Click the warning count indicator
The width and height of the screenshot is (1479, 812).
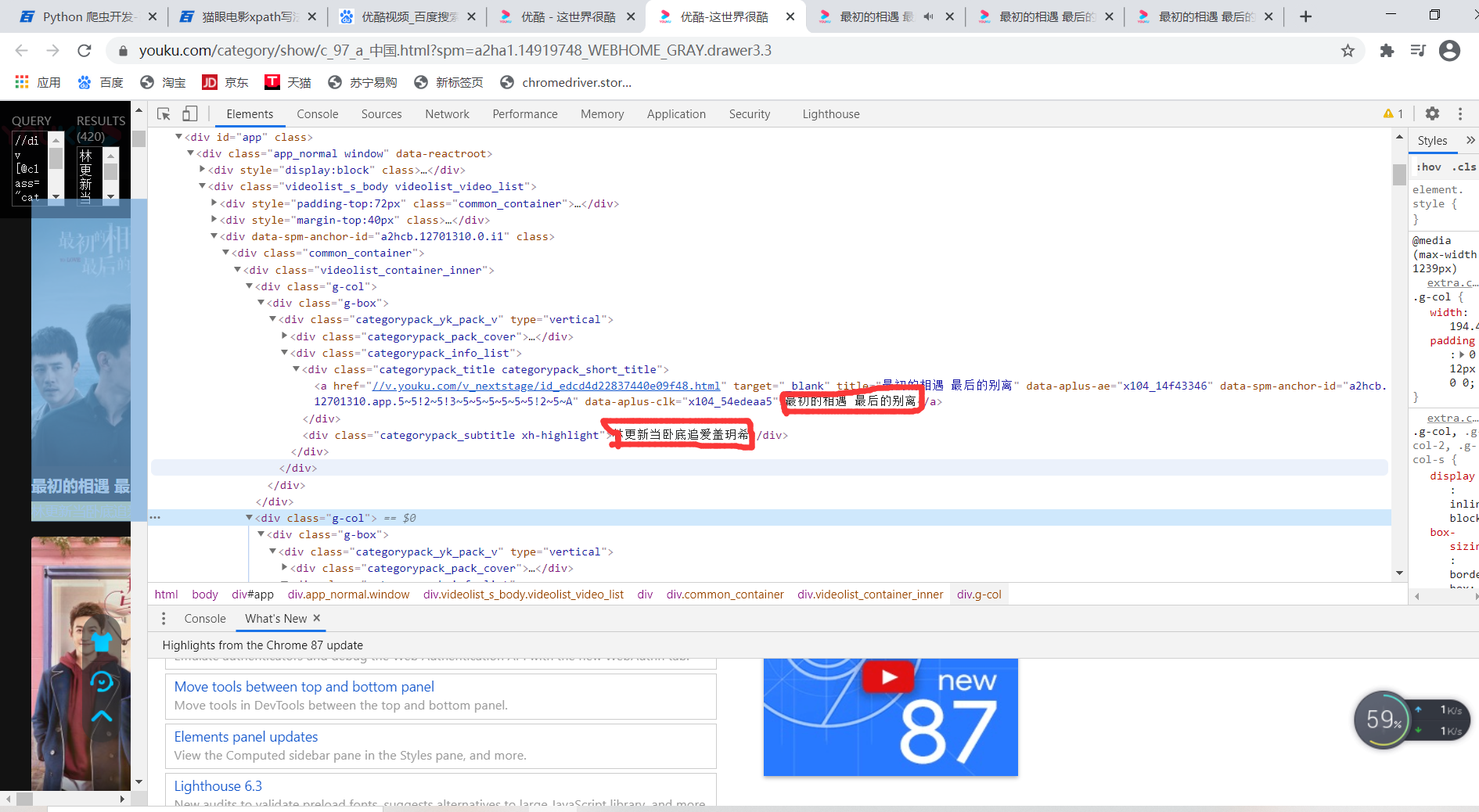pyautogui.click(x=1393, y=113)
